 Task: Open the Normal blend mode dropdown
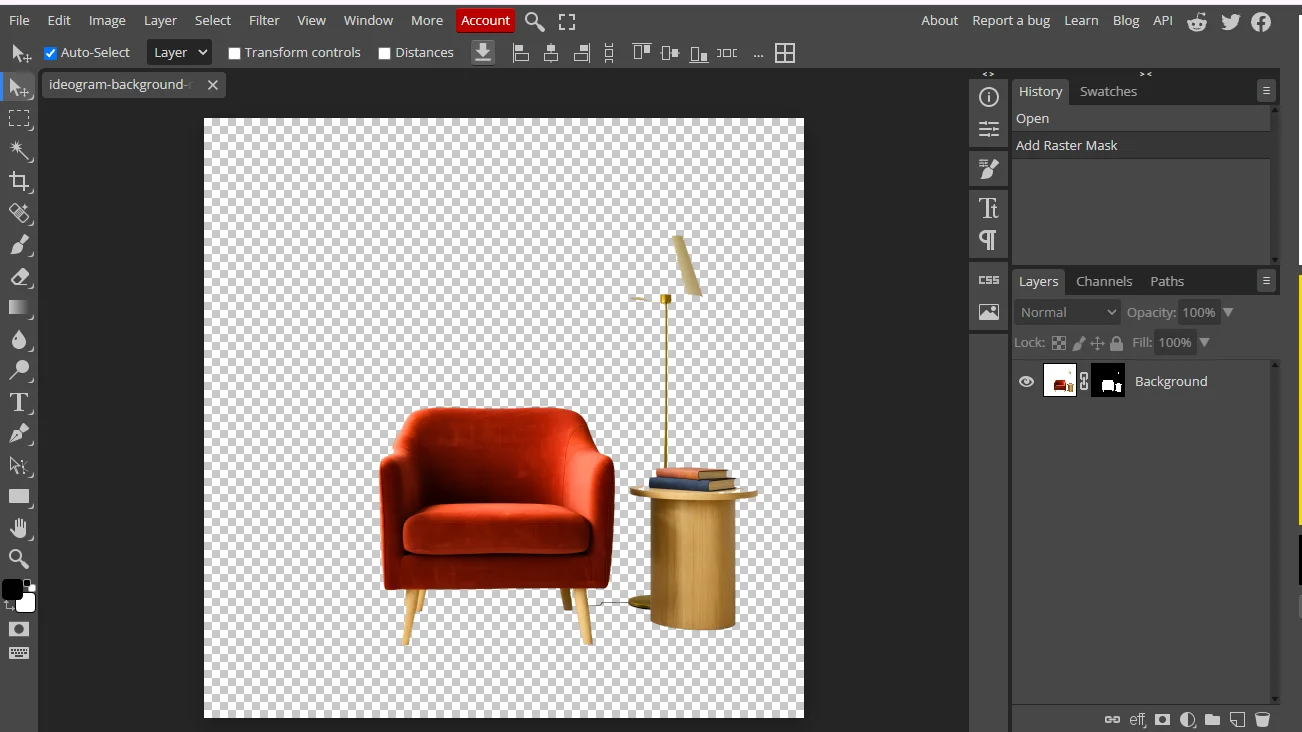click(1067, 312)
